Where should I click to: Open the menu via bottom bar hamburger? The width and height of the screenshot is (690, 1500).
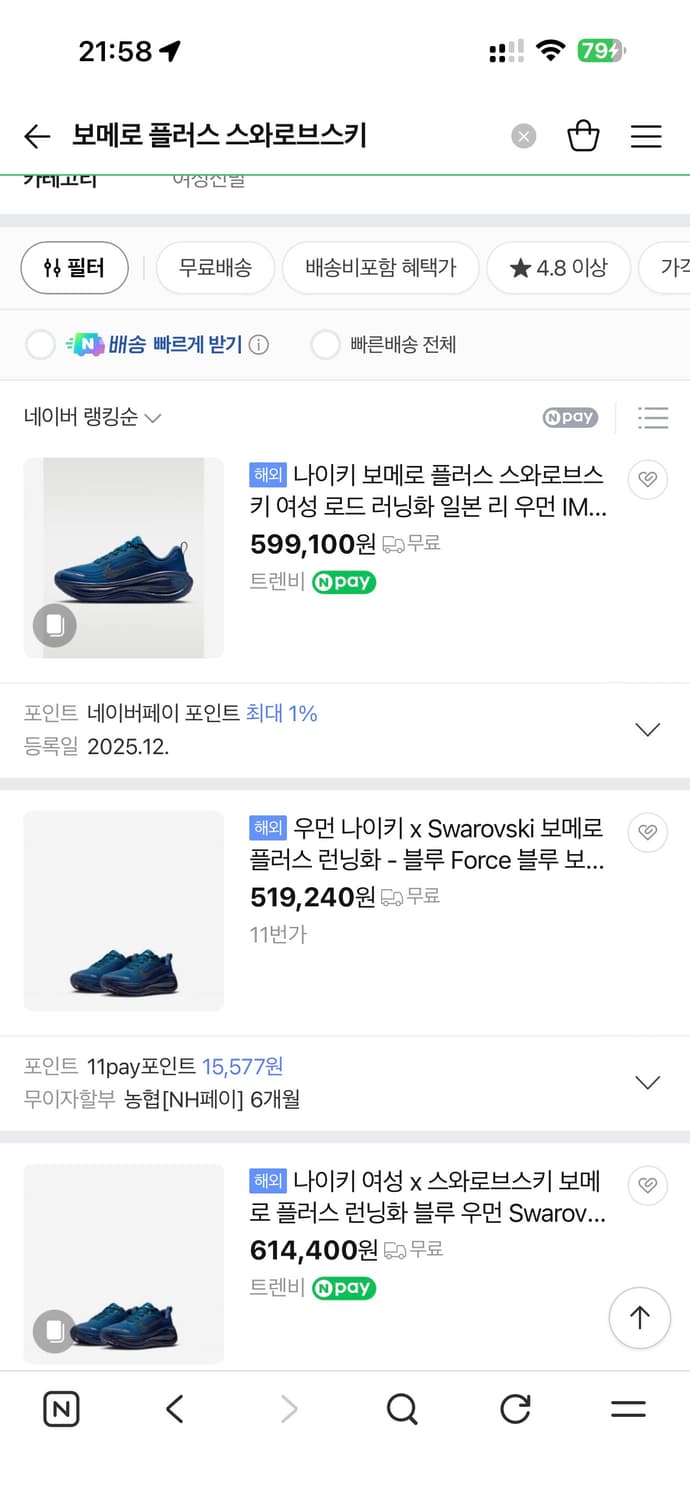click(628, 1409)
